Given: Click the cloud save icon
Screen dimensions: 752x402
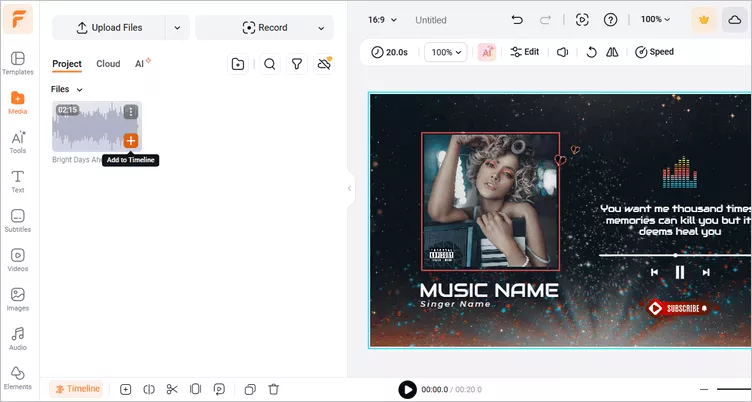Looking at the screenshot, I should [x=735, y=20].
